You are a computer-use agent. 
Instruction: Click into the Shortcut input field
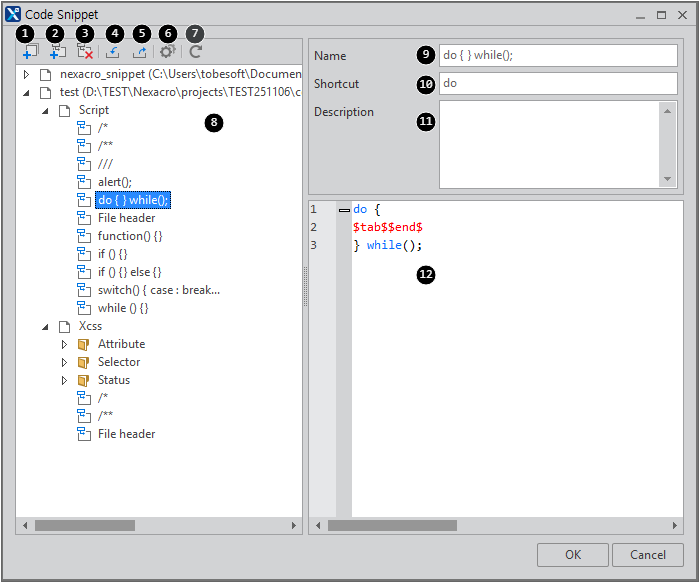coord(557,84)
